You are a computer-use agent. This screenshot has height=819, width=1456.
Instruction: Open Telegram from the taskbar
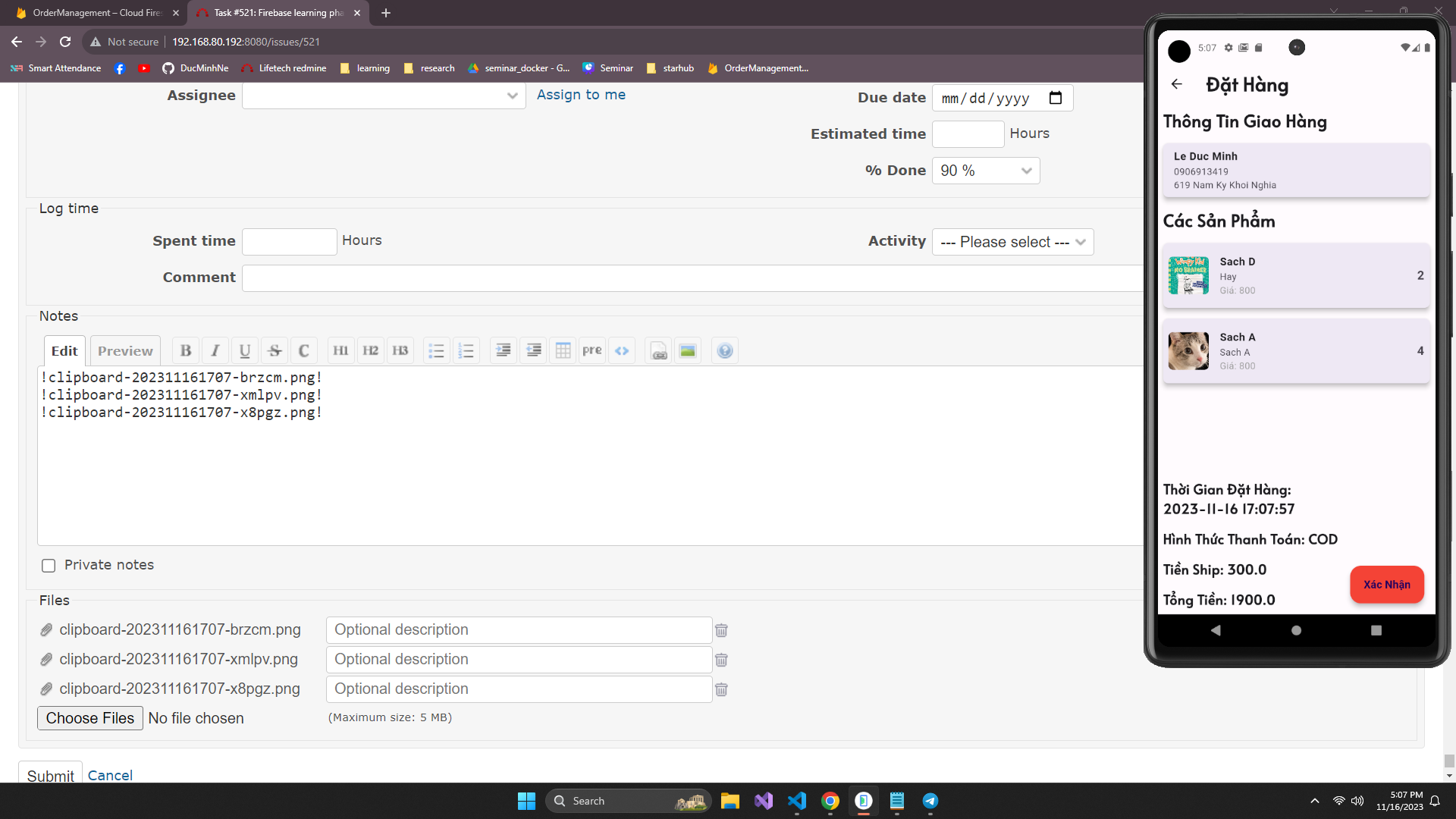point(930,801)
